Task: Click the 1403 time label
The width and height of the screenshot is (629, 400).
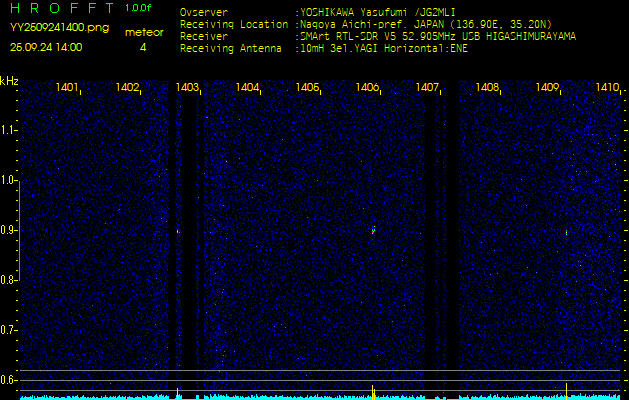Action: tap(187, 87)
